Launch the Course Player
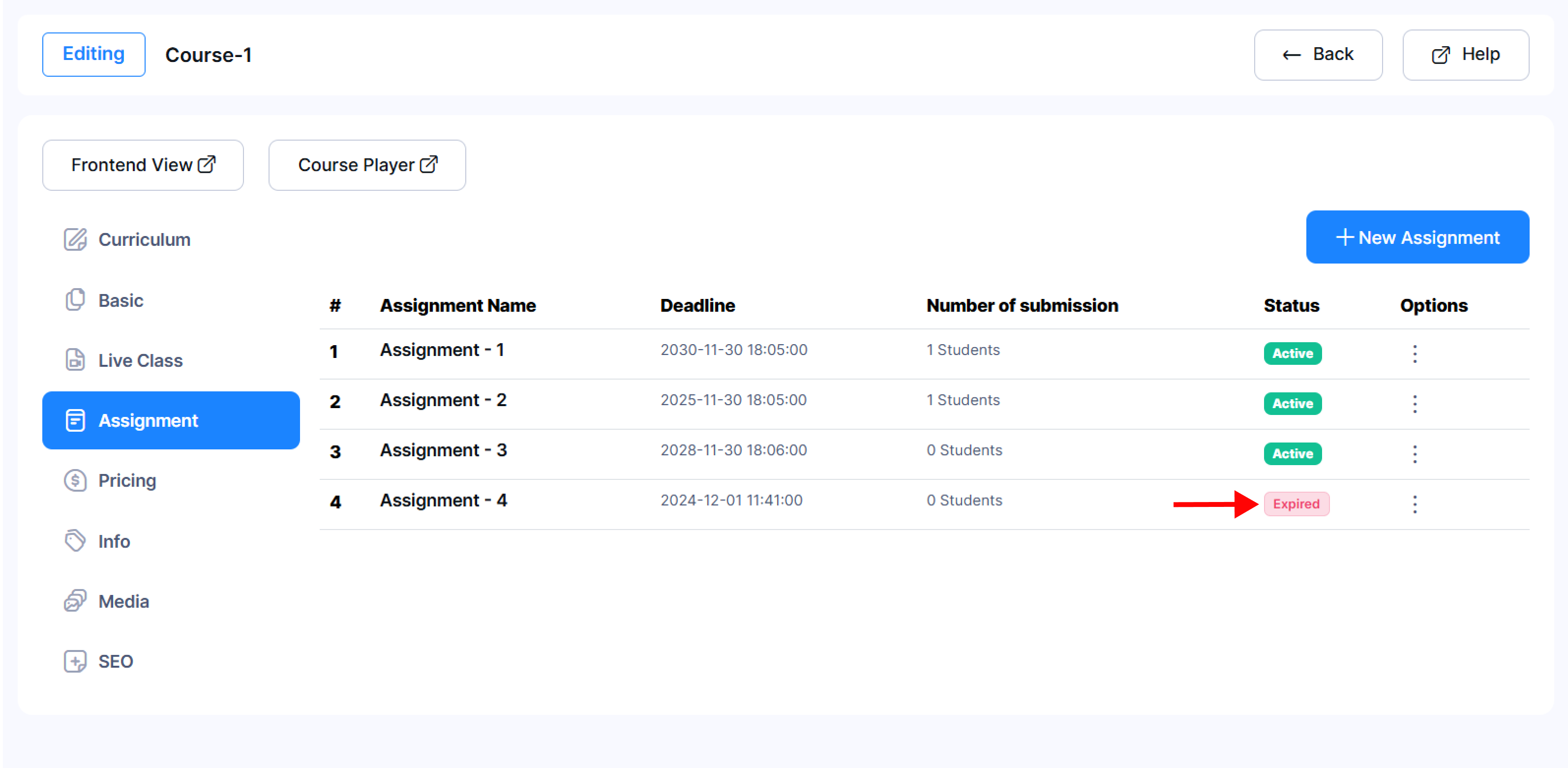Viewport: 1568px width, 768px height. [366, 165]
